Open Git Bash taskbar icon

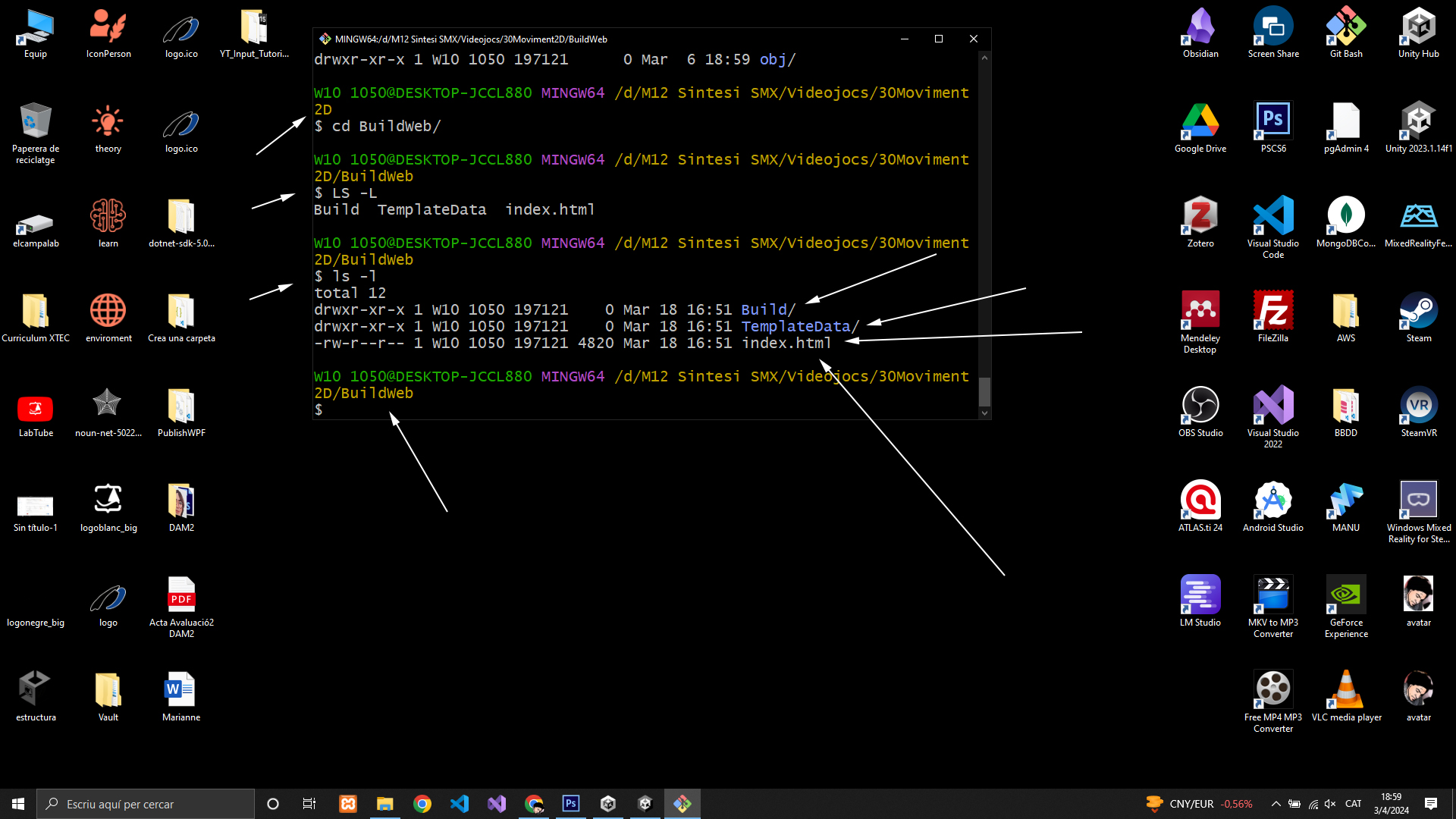682,804
